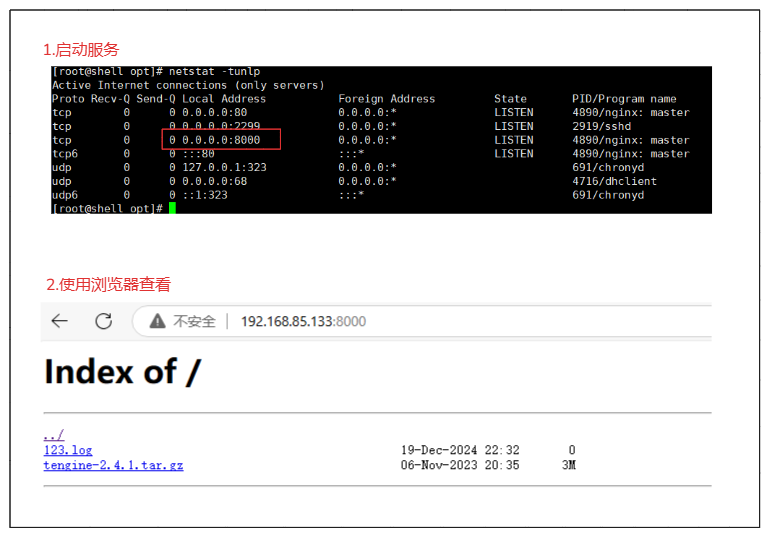
Task: Click 'Active Internet connections (only servers)' line
Action: click(188, 85)
